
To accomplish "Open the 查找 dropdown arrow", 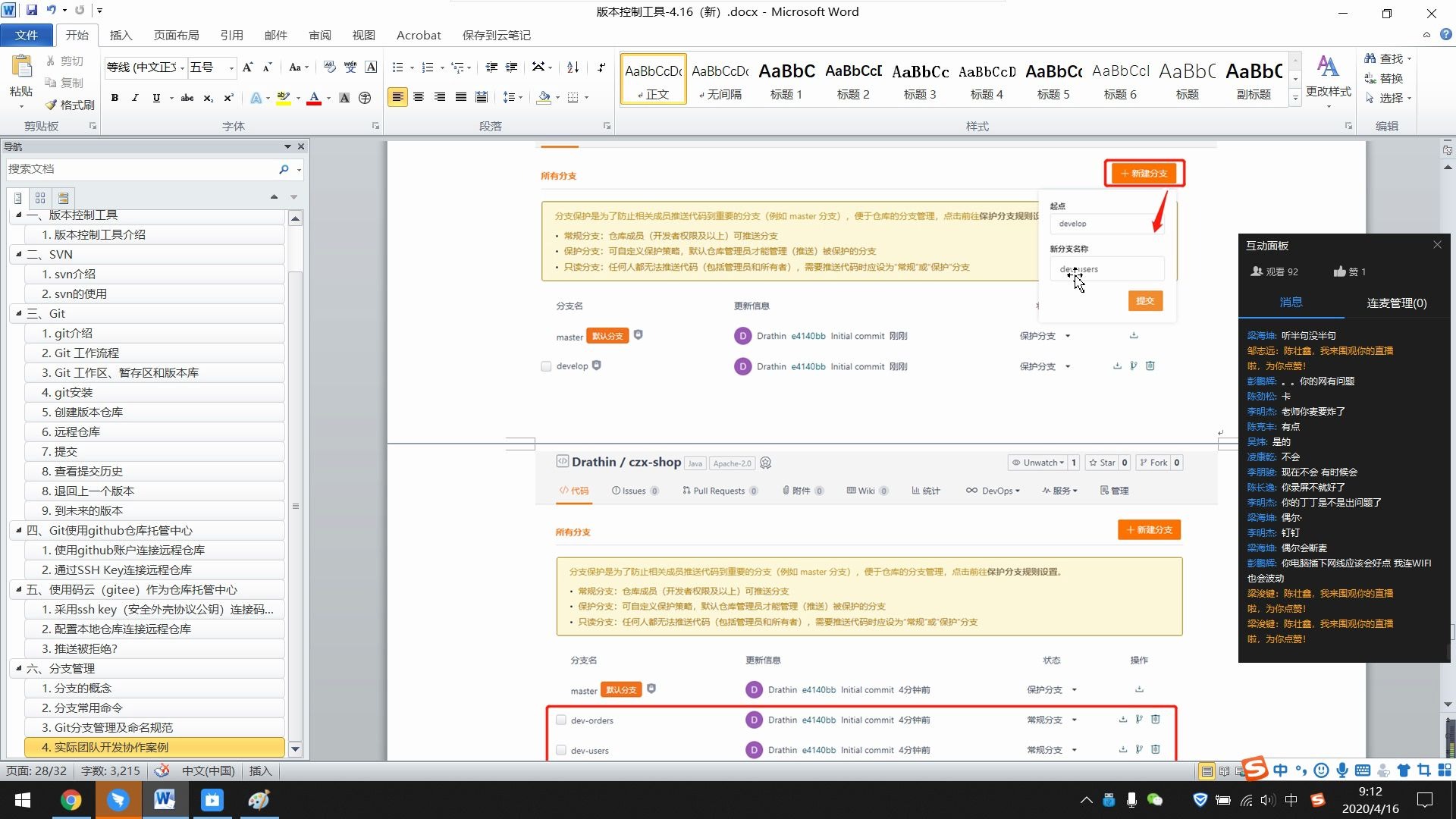I will [x=1409, y=58].
